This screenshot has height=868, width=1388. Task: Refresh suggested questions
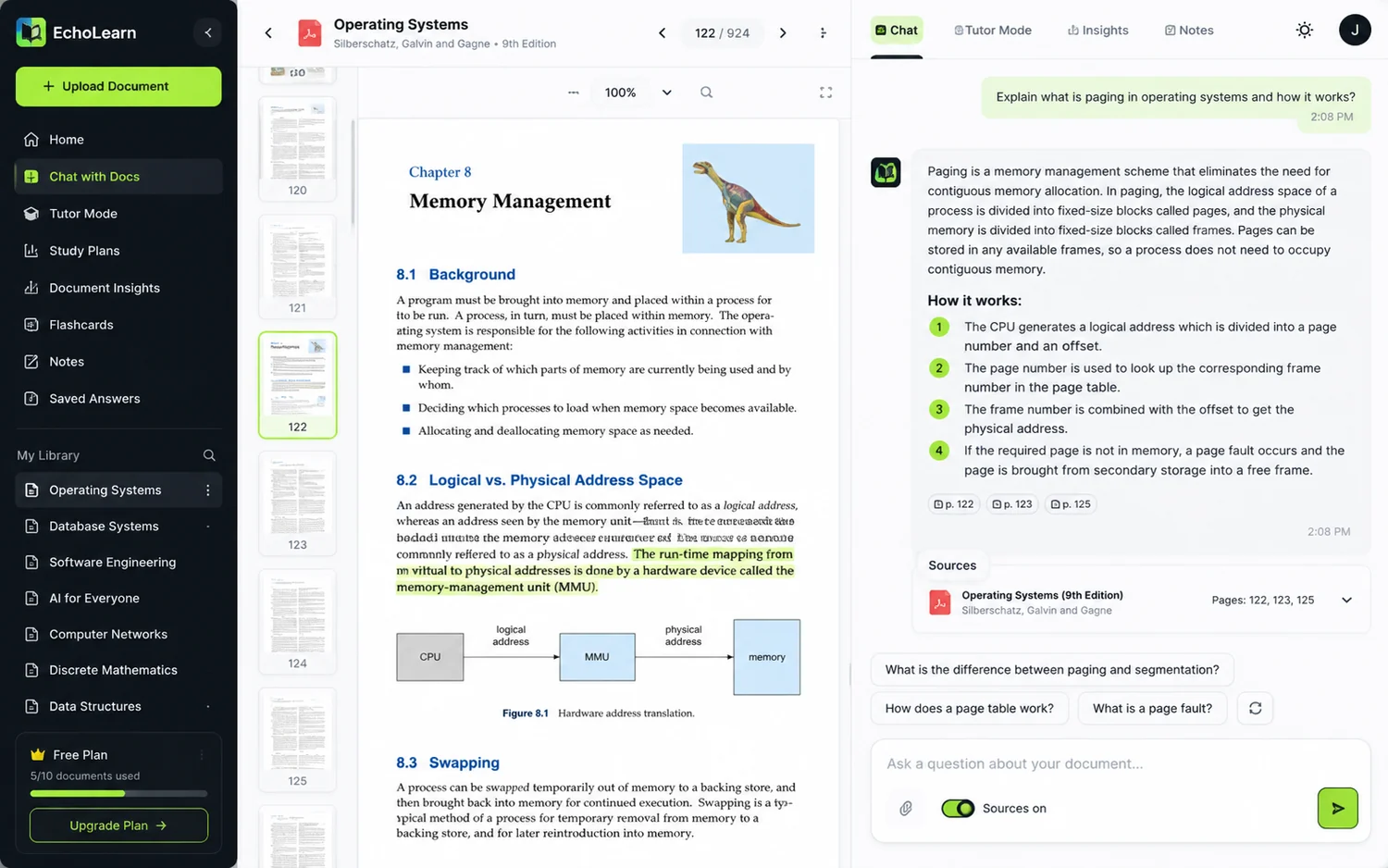(x=1255, y=708)
